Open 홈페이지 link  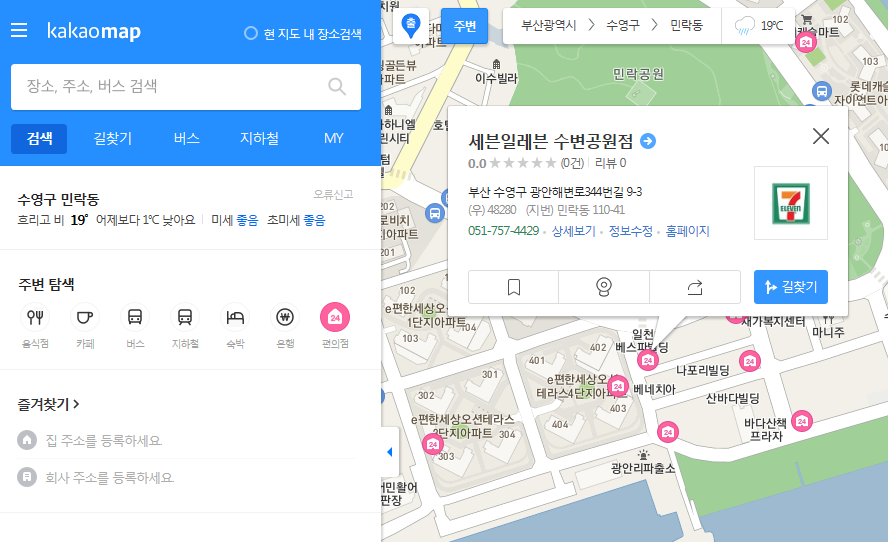(x=688, y=231)
